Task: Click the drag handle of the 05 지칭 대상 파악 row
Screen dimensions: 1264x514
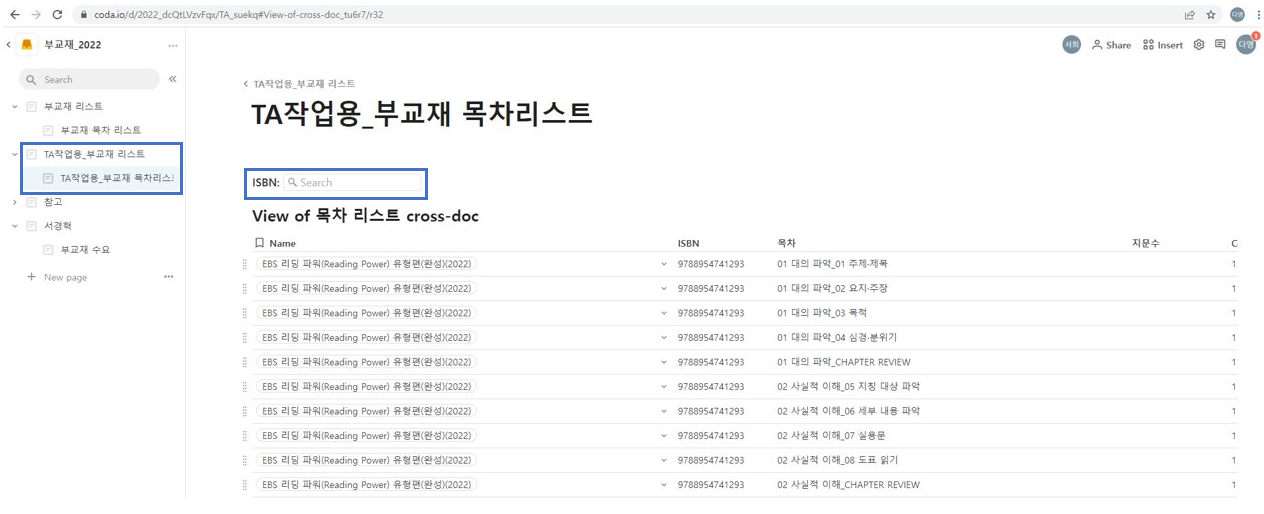Action: click(x=244, y=386)
